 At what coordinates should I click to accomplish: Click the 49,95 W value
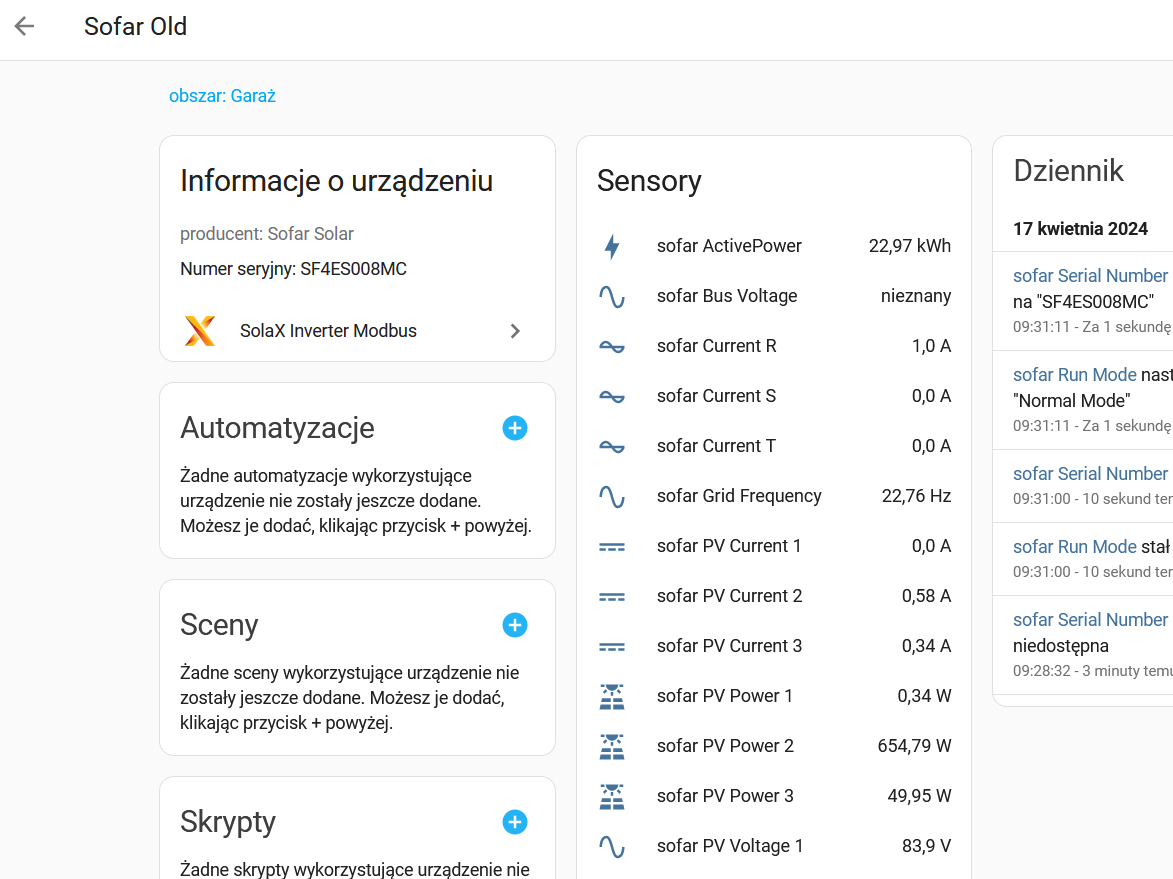click(x=919, y=796)
